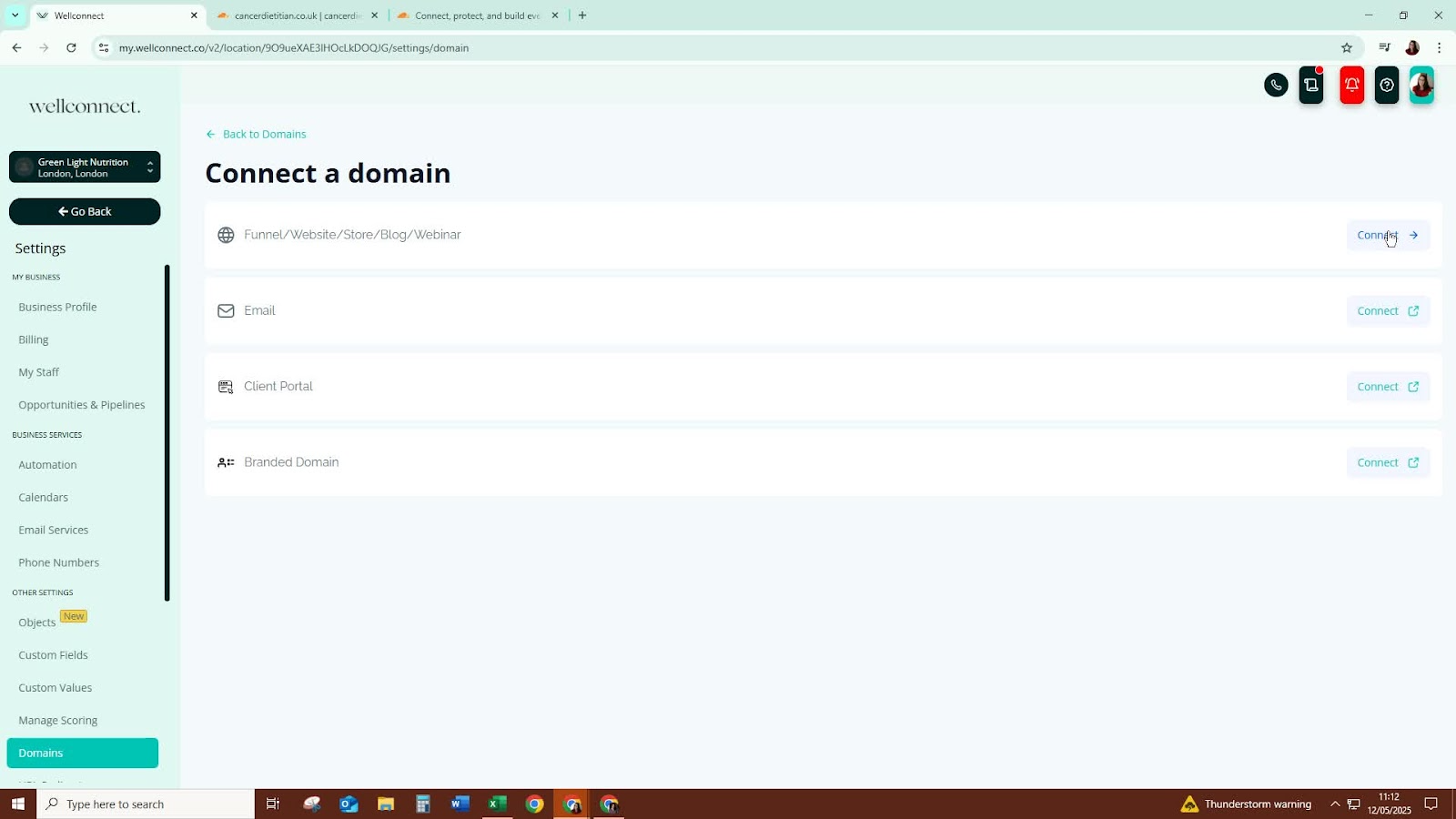The image size is (1456, 819).
Task: Open Billing settings
Action: (x=34, y=340)
